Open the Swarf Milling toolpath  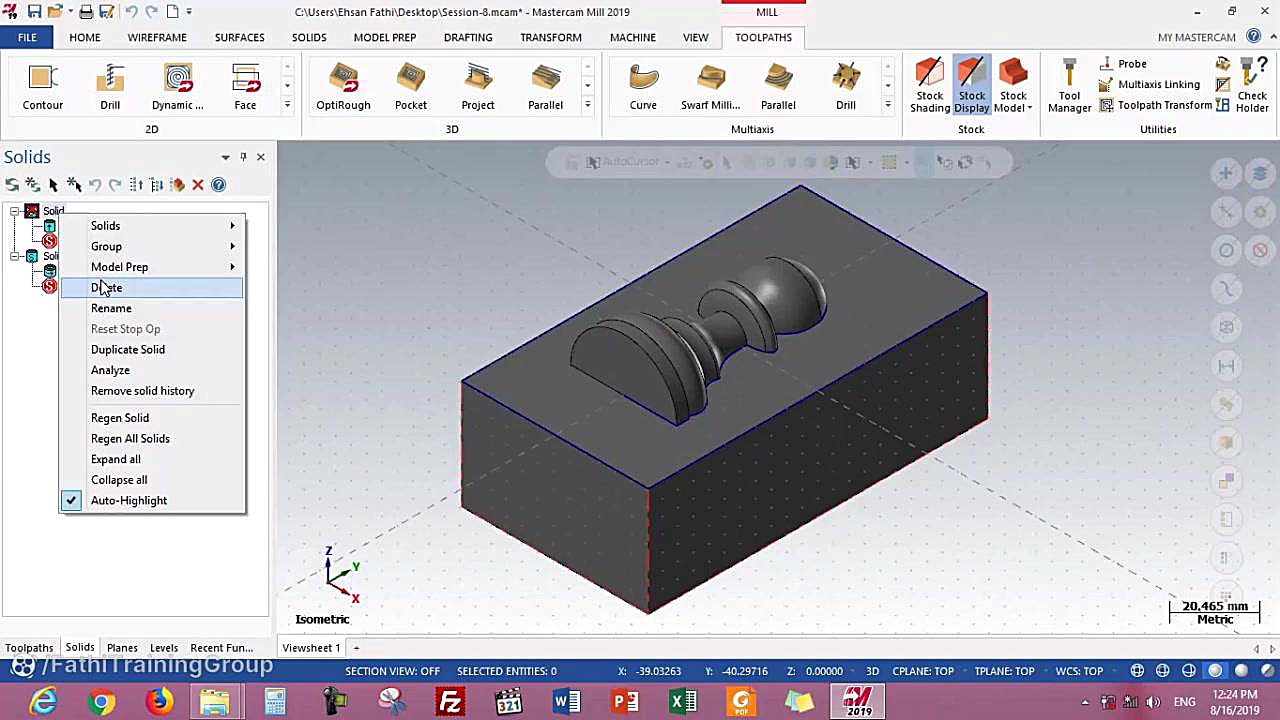711,87
